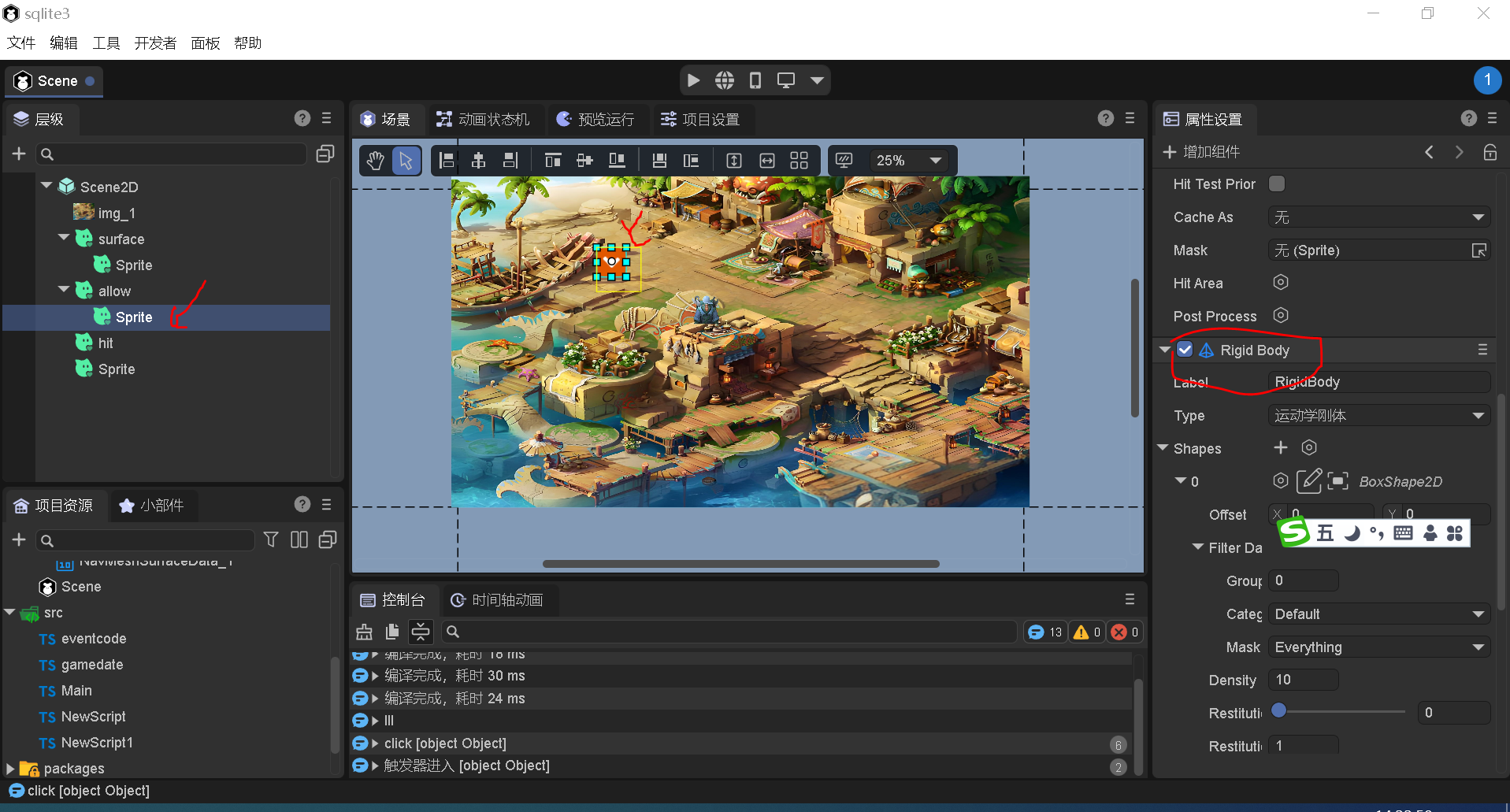This screenshot has width=1510, height=812.
Task: Switch to the 动画状态机 tab
Action: (x=484, y=119)
